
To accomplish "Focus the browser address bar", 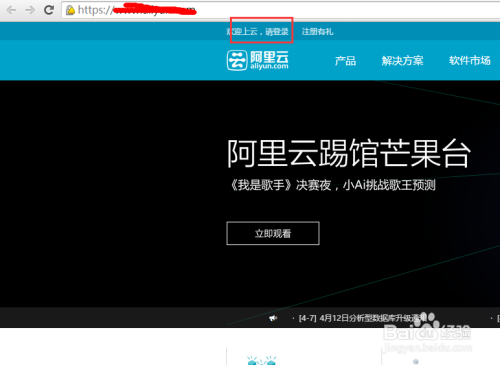I will [x=280, y=10].
